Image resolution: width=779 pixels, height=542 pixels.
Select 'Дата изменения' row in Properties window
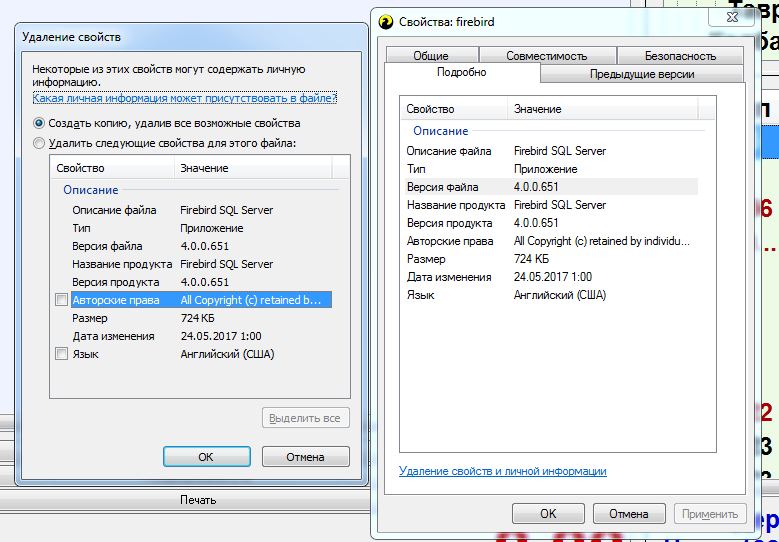coord(551,277)
